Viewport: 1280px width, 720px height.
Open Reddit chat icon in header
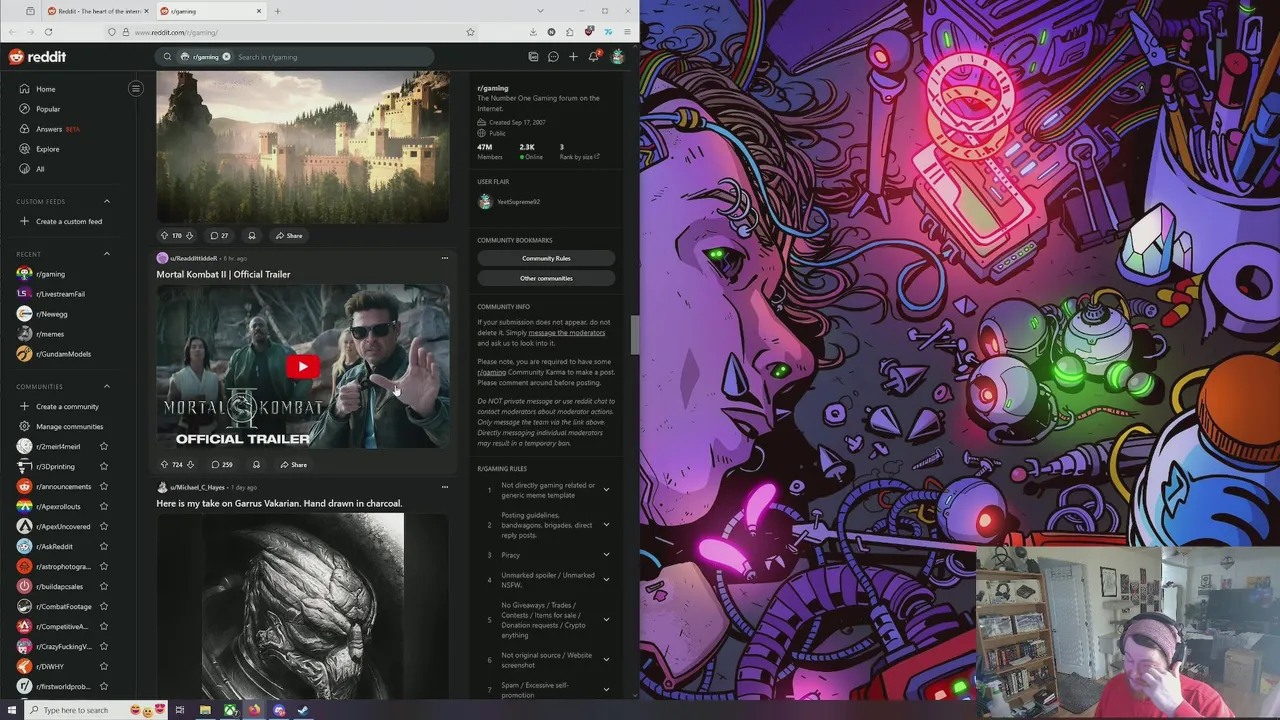coord(553,57)
